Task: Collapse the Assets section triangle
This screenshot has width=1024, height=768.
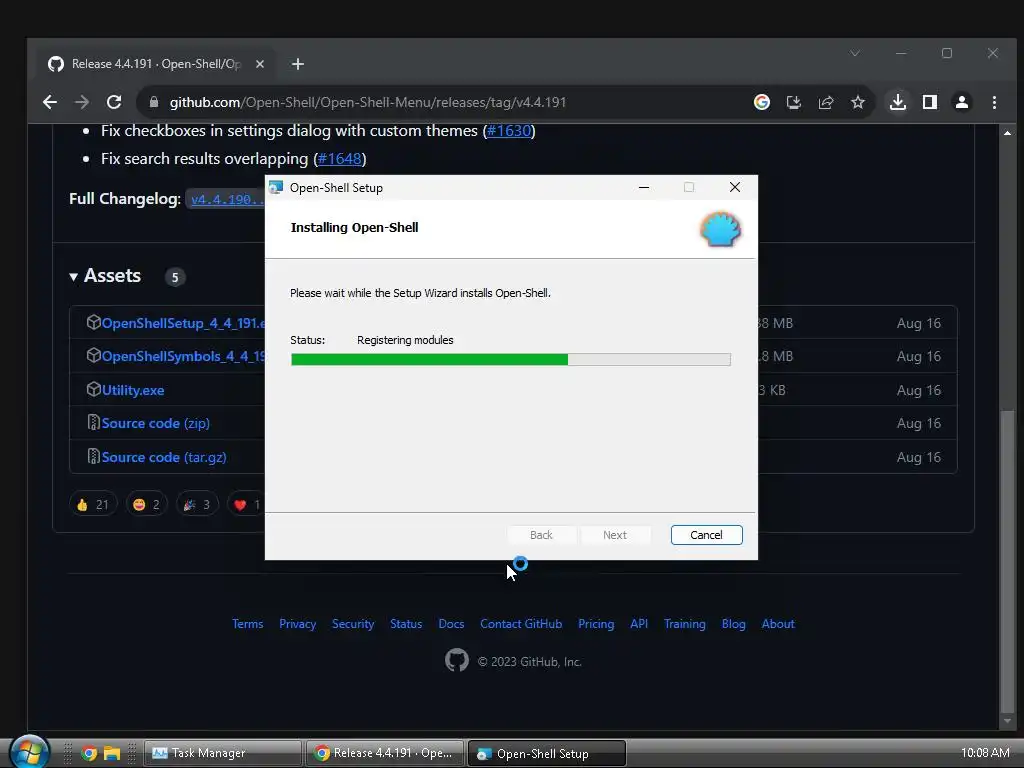Action: 74,277
